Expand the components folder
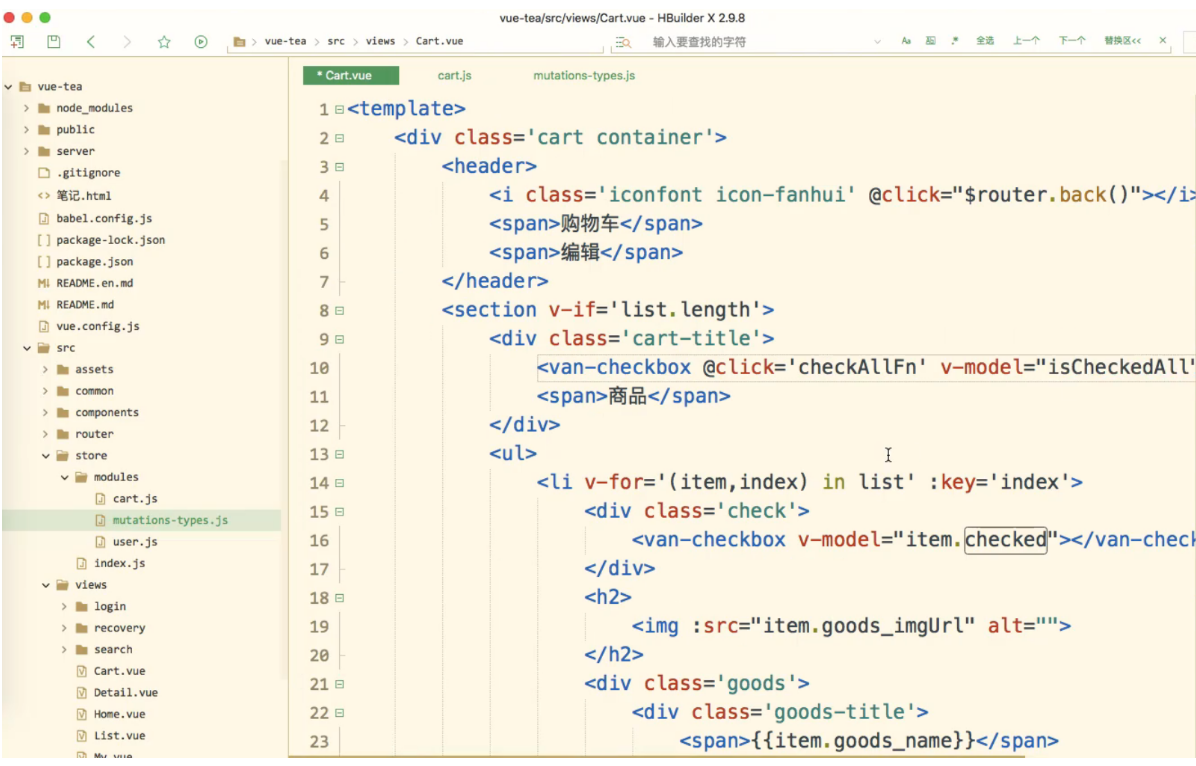Image resolution: width=1196 pixels, height=766 pixels. [45, 412]
